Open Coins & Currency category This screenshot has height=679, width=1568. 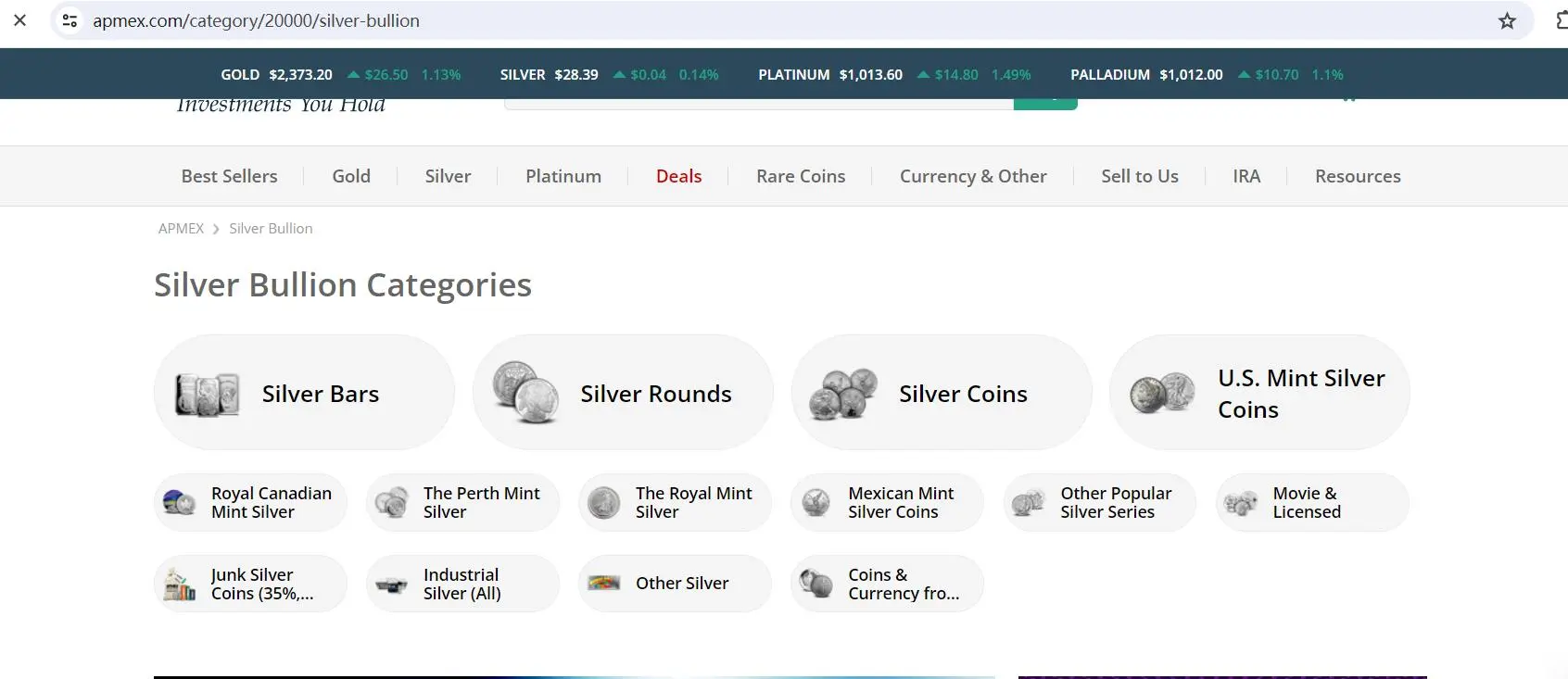coord(887,585)
